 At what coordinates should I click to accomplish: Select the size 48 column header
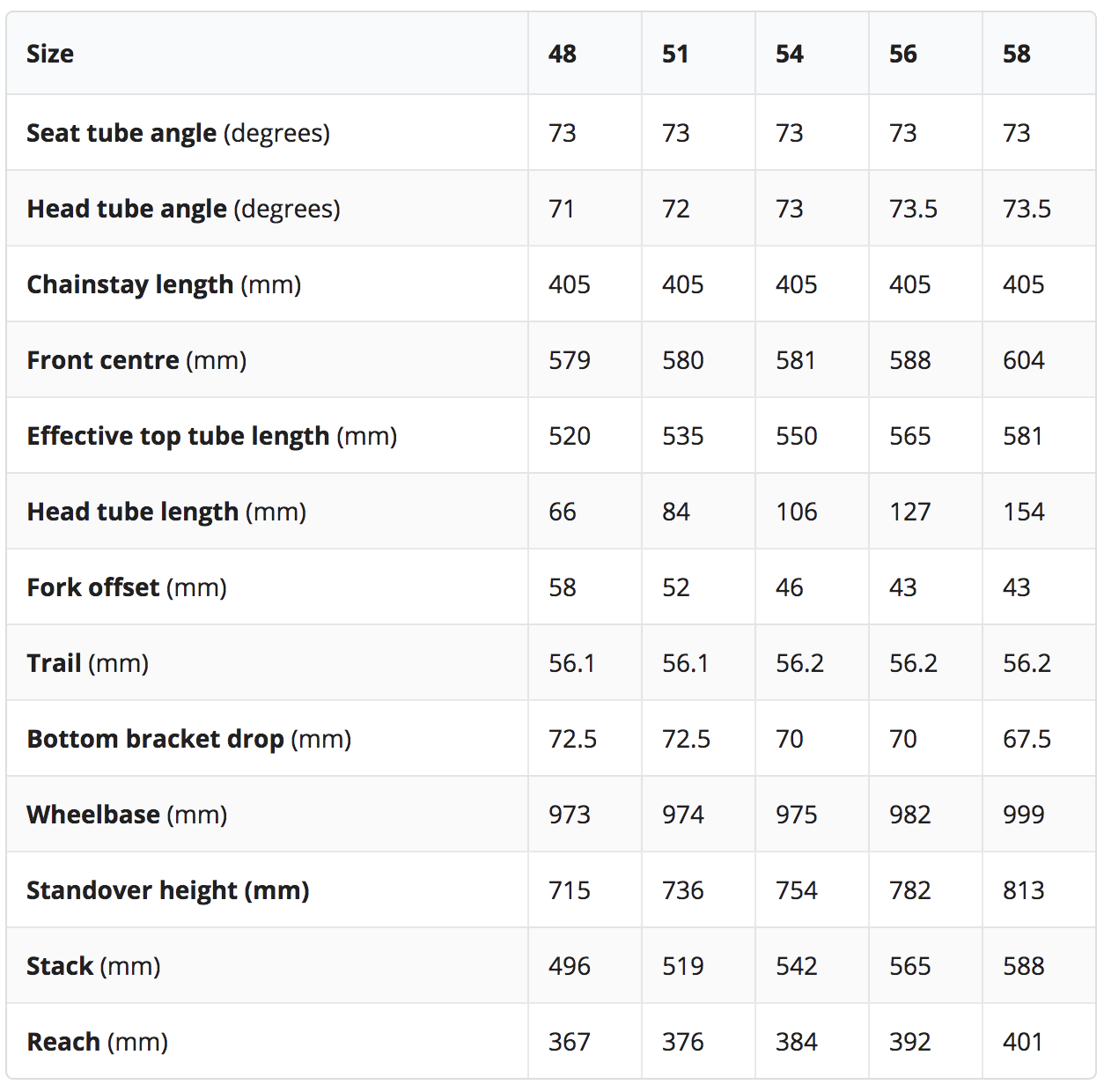pyautogui.click(x=563, y=55)
